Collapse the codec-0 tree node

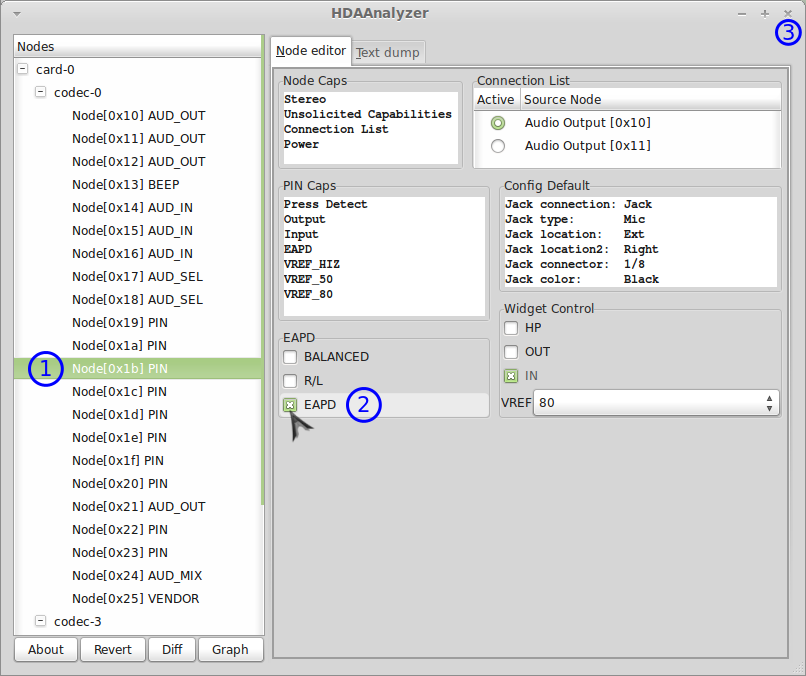[41, 92]
